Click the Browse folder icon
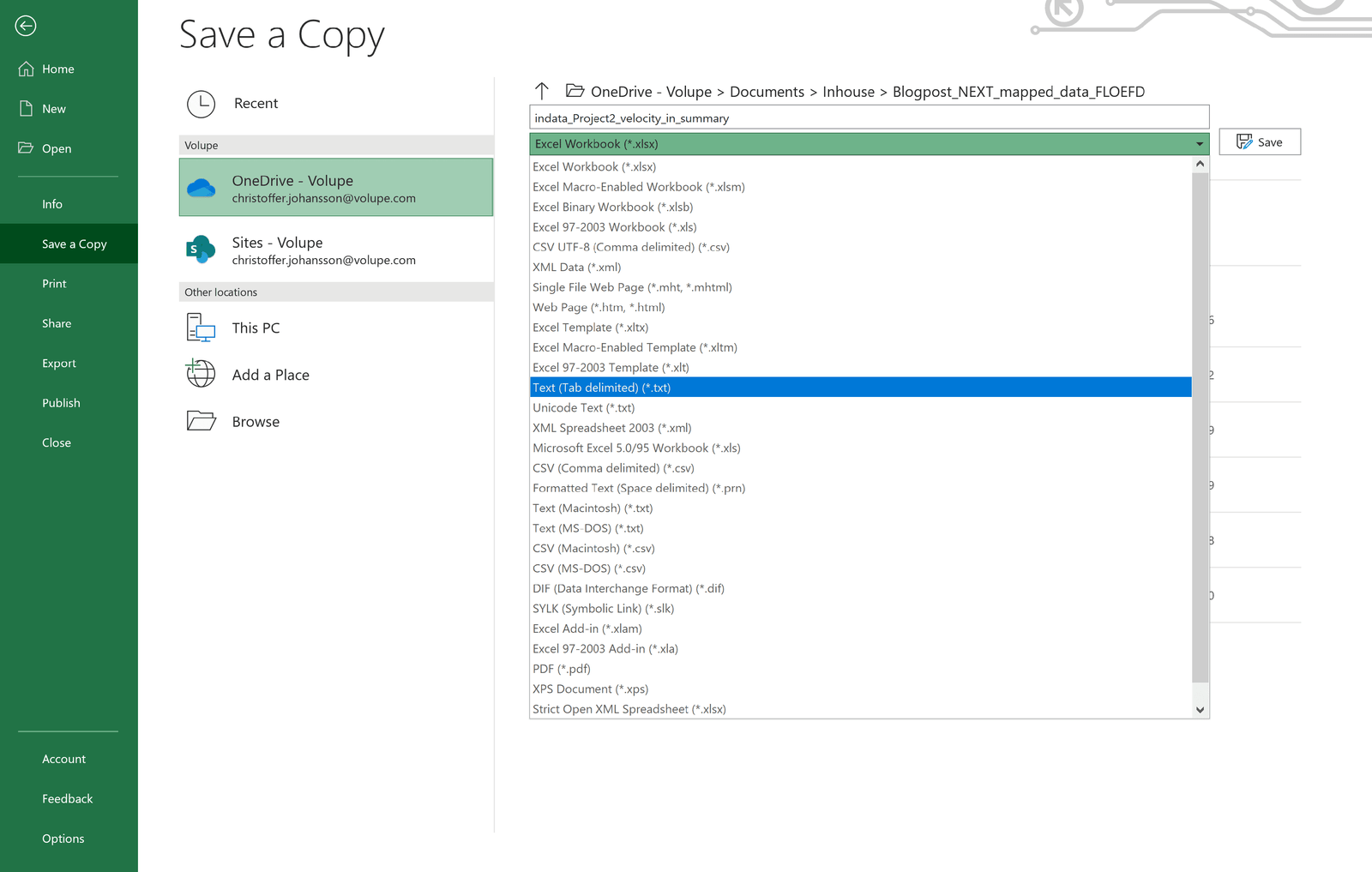 [201, 421]
